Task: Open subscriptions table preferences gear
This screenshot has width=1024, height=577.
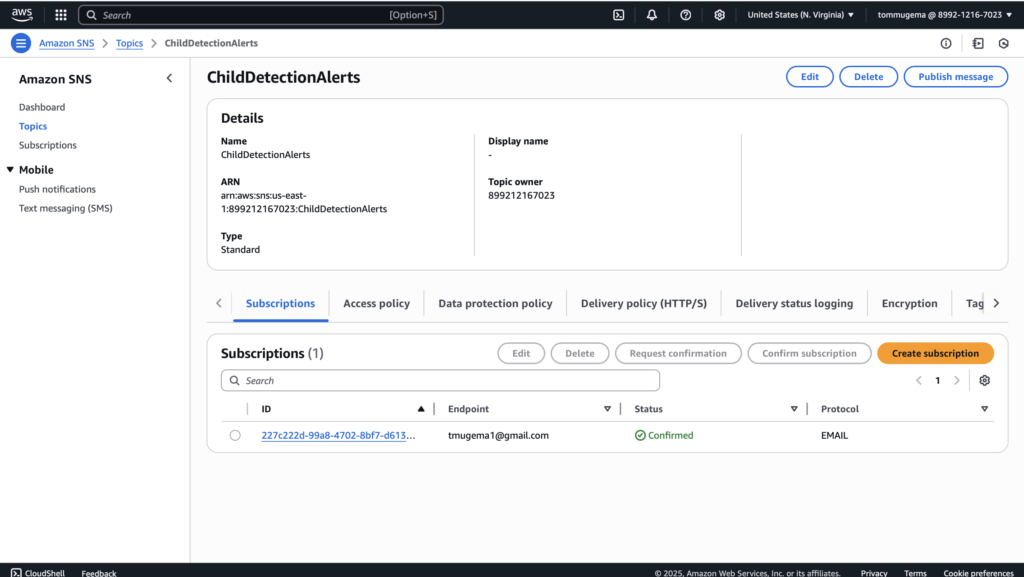Action: tap(984, 381)
